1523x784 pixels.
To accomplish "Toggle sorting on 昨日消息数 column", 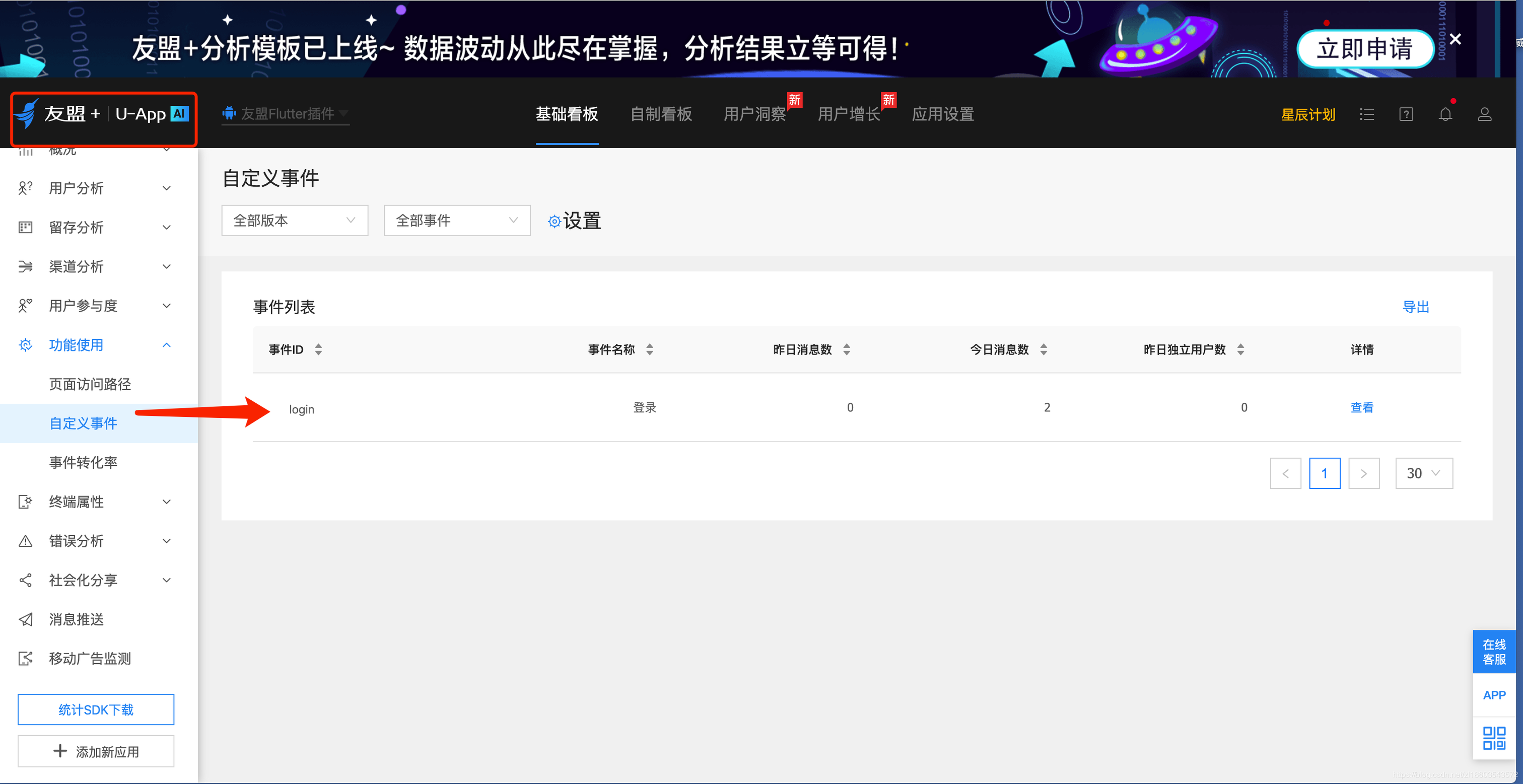I will pos(847,349).
